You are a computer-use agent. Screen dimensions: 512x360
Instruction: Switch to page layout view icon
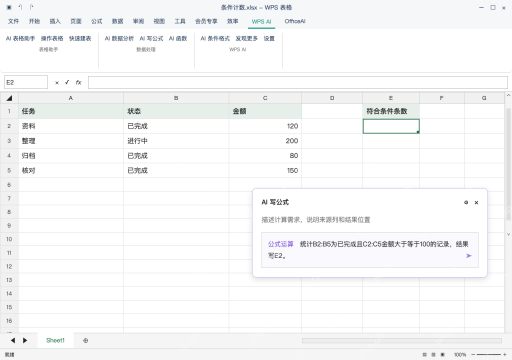[x=433, y=355]
